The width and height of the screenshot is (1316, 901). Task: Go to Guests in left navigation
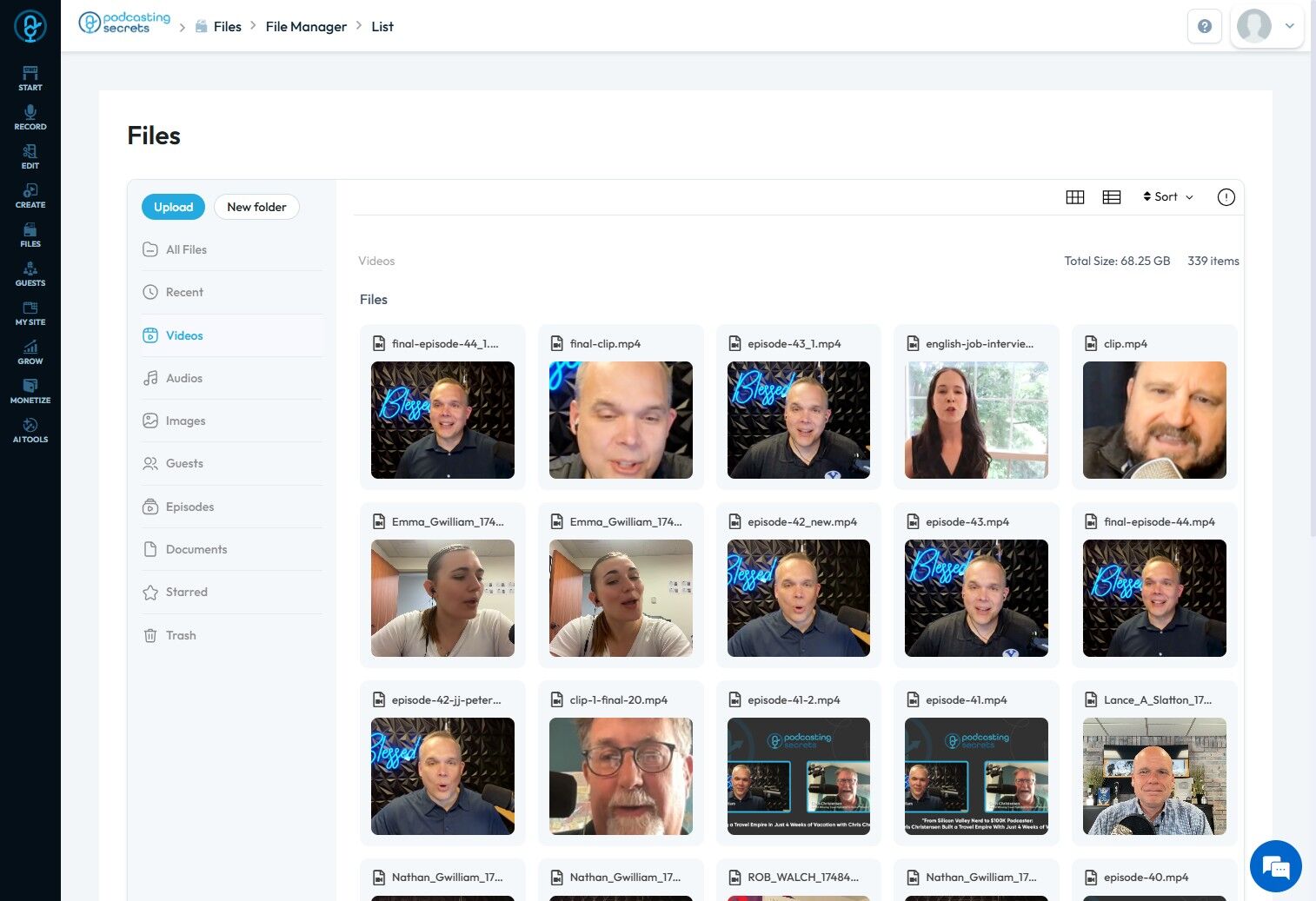coord(30,274)
